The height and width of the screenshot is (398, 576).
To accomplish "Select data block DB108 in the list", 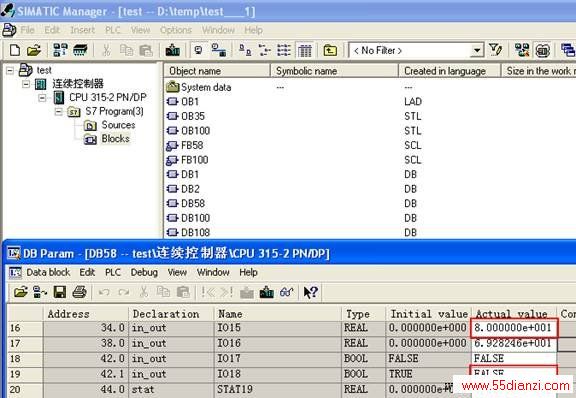I will click(x=188, y=232).
